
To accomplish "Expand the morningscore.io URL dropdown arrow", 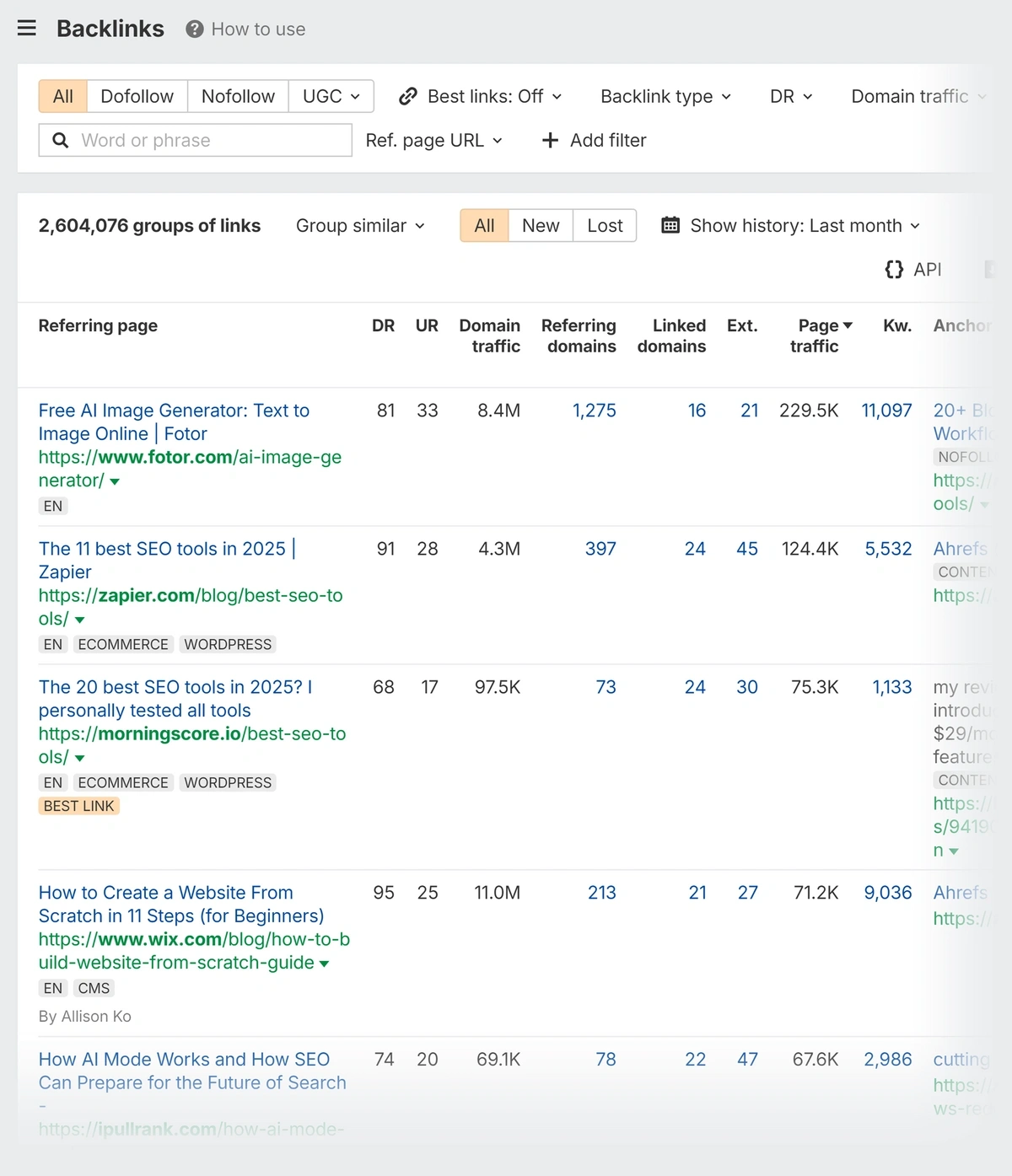I will coord(79,758).
